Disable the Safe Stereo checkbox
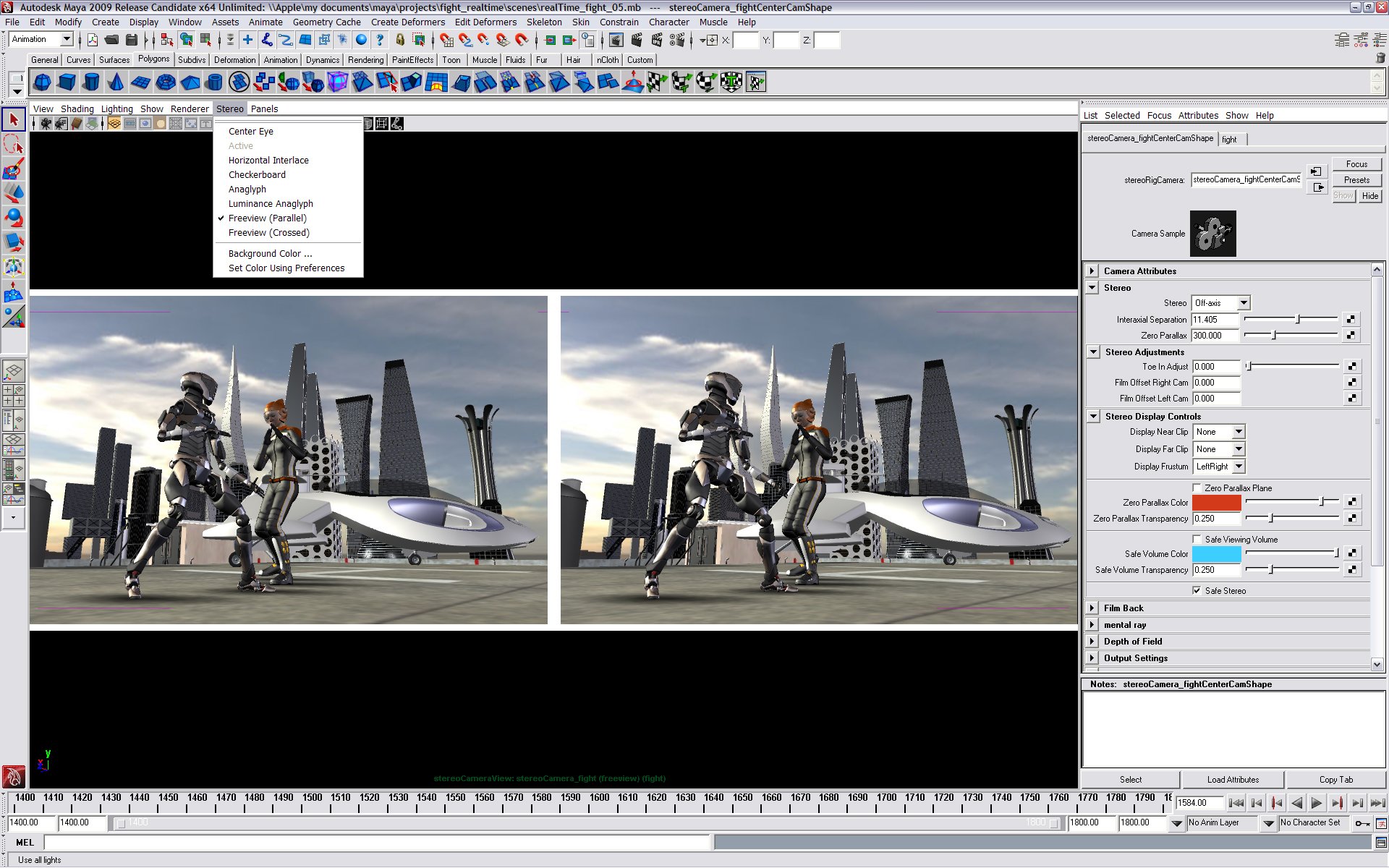 [x=1198, y=590]
